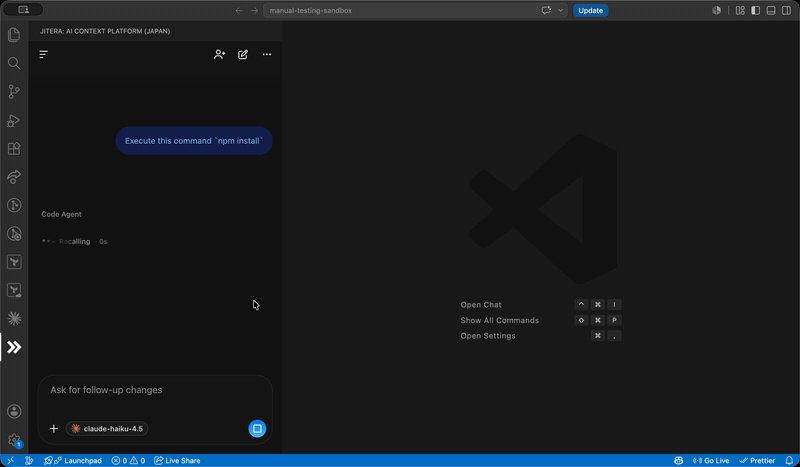Click 'Open Settings' shortcut text
The image size is (800, 467).
(488, 336)
